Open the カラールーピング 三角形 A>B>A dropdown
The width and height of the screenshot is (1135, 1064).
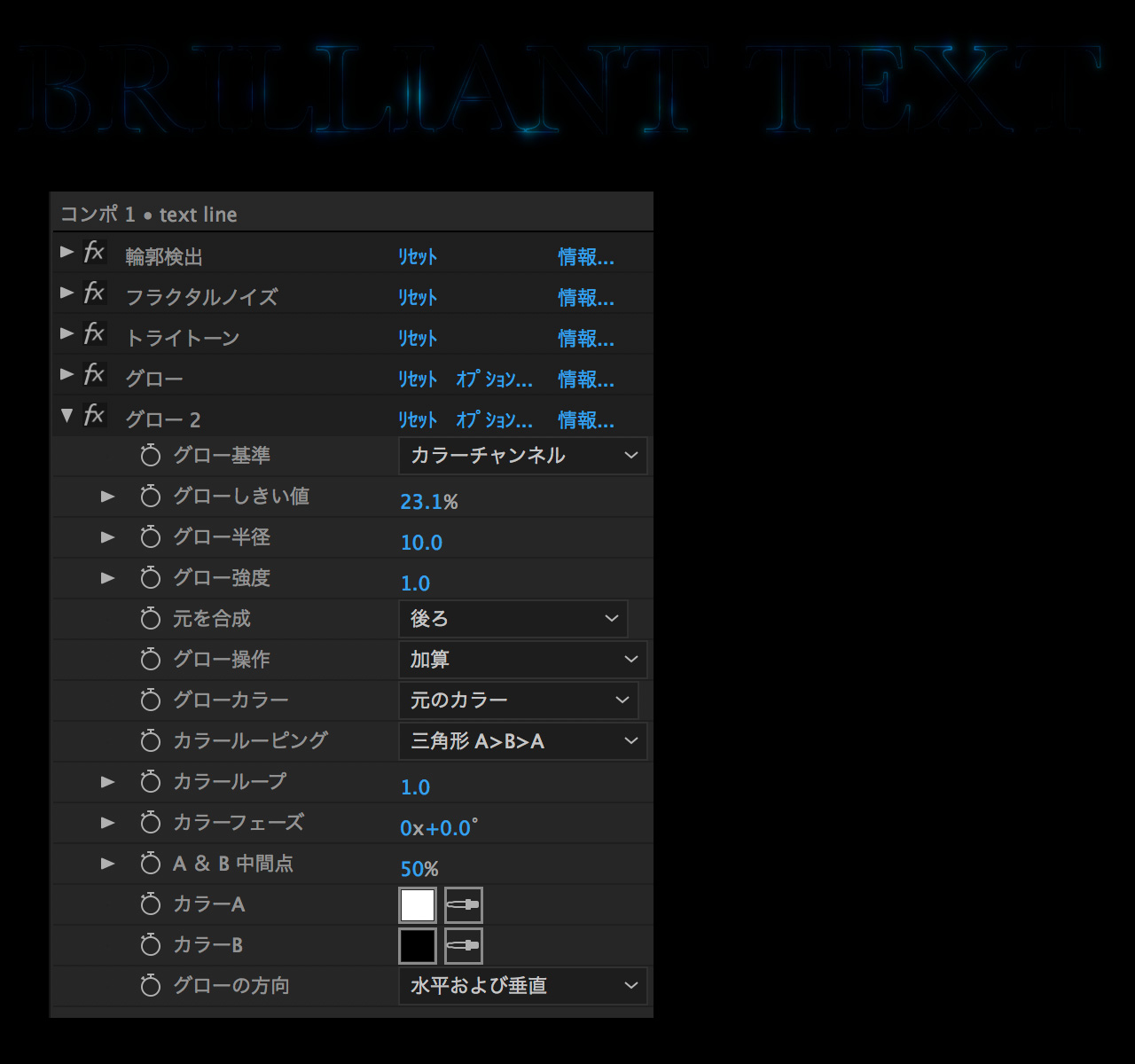[x=522, y=741]
